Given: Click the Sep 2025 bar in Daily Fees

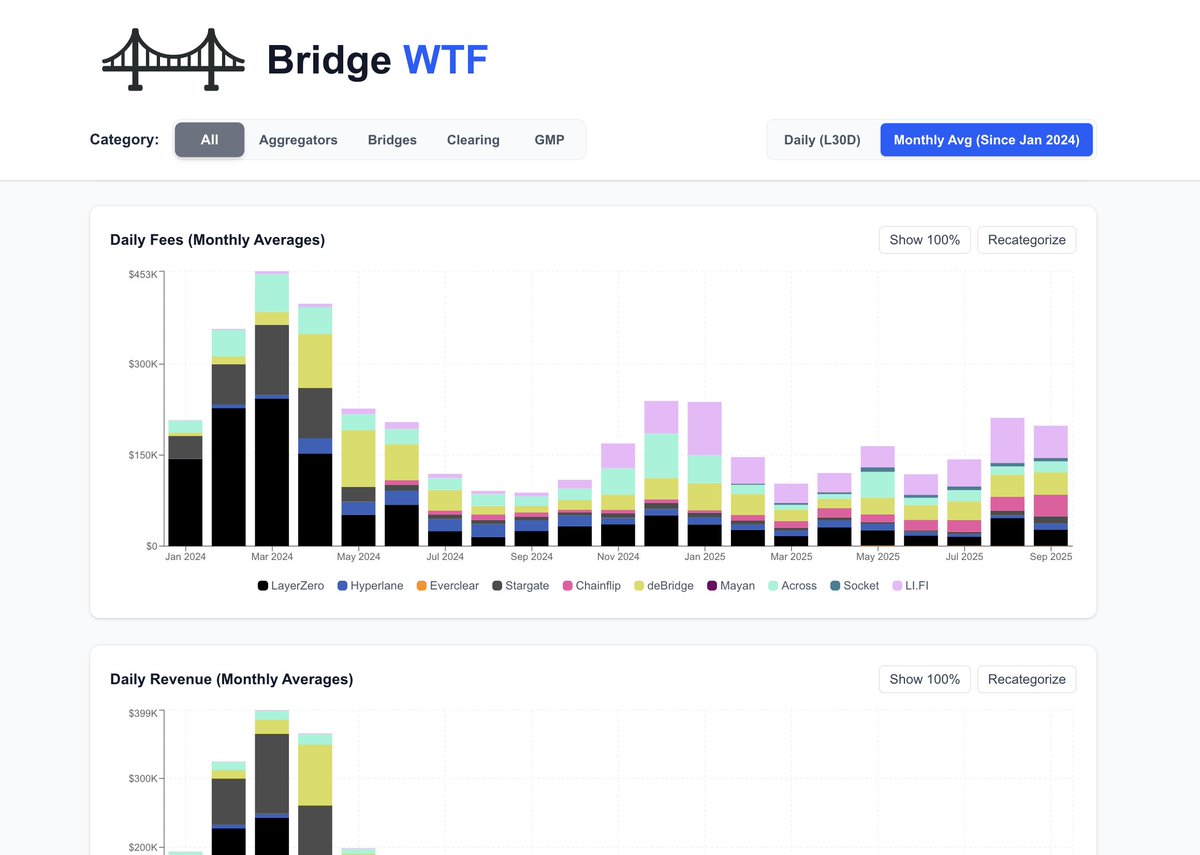Looking at the screenshot, I should tap(1051, 486).
